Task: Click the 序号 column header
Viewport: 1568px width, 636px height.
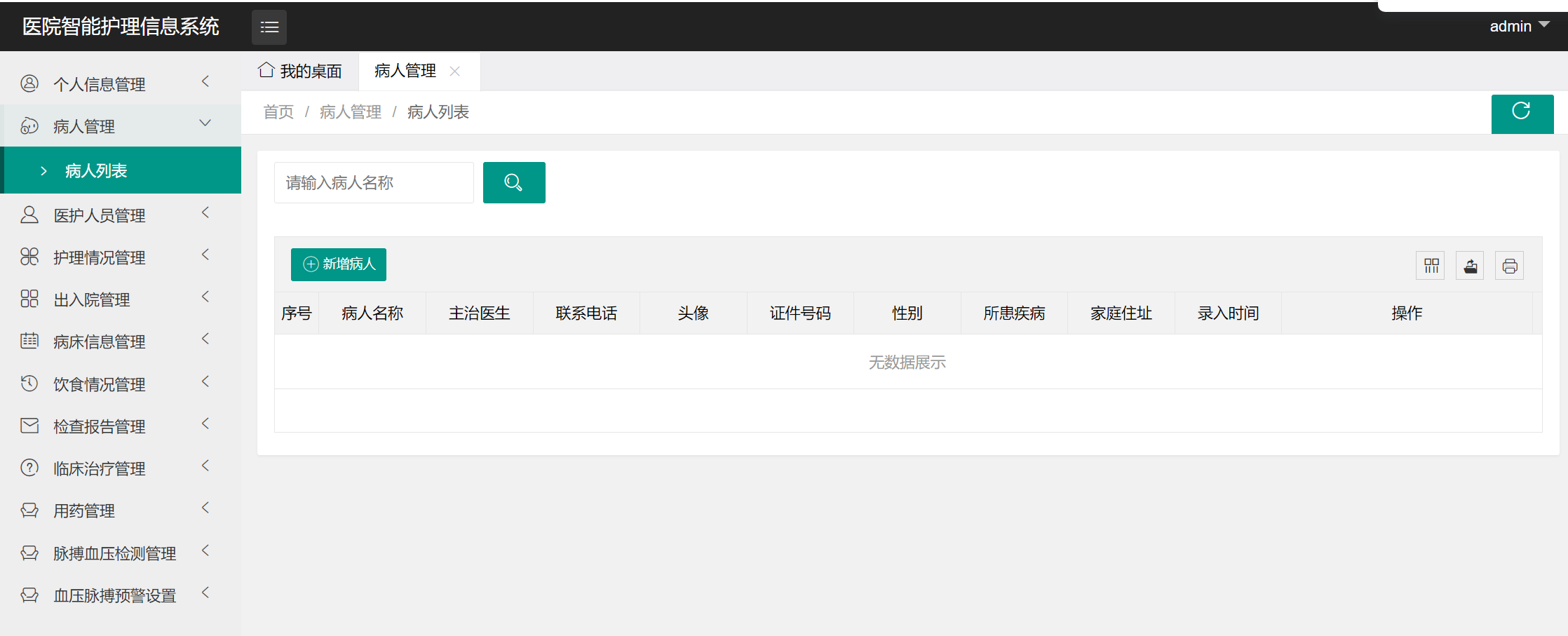Action: [x=297, y=313]
